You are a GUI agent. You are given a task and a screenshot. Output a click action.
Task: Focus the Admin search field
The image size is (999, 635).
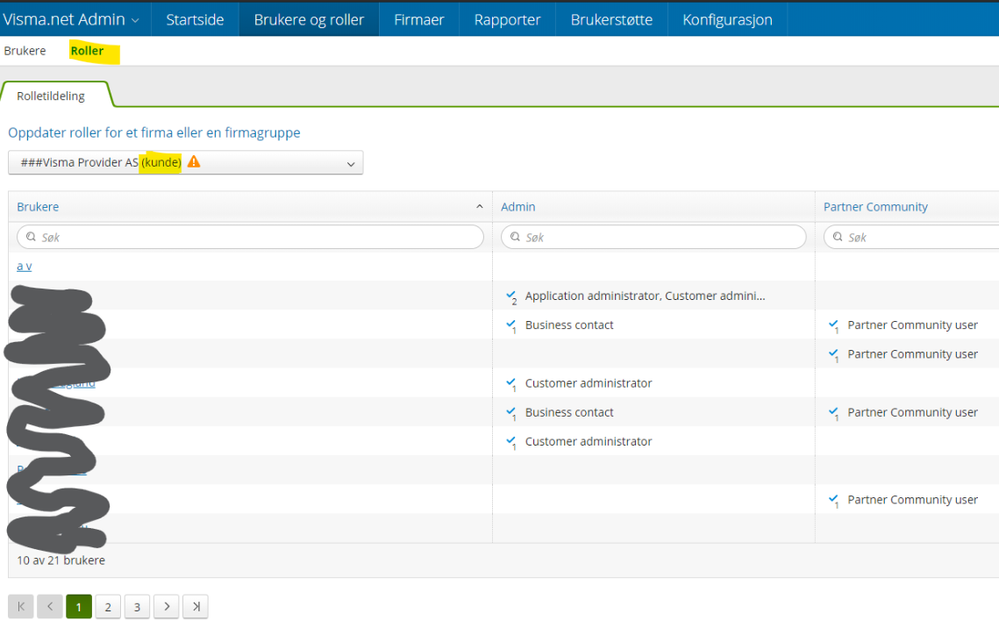click(654, 237)
